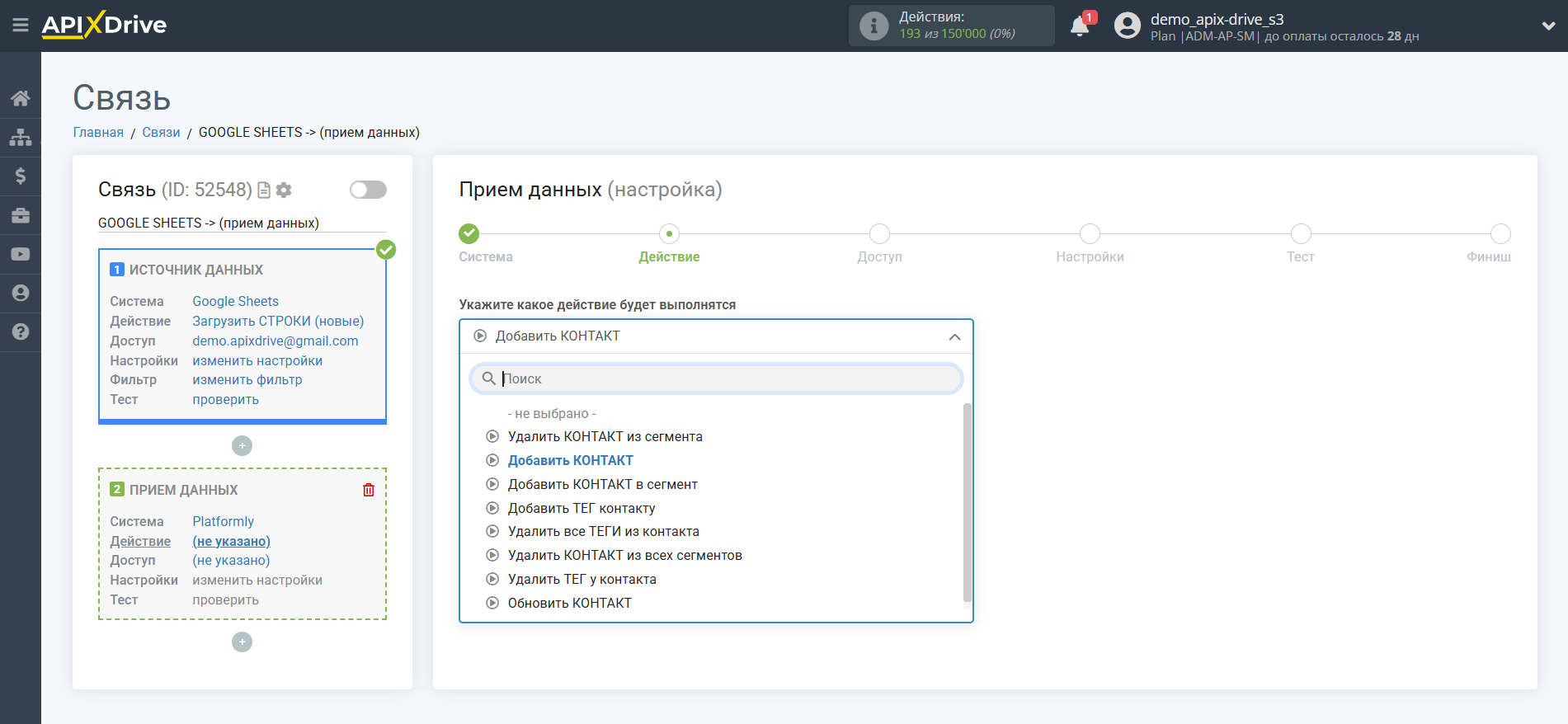Open the briefcase sidebar icon
The width and height of the screenshot is (1568, 724).
coord(21,215)
